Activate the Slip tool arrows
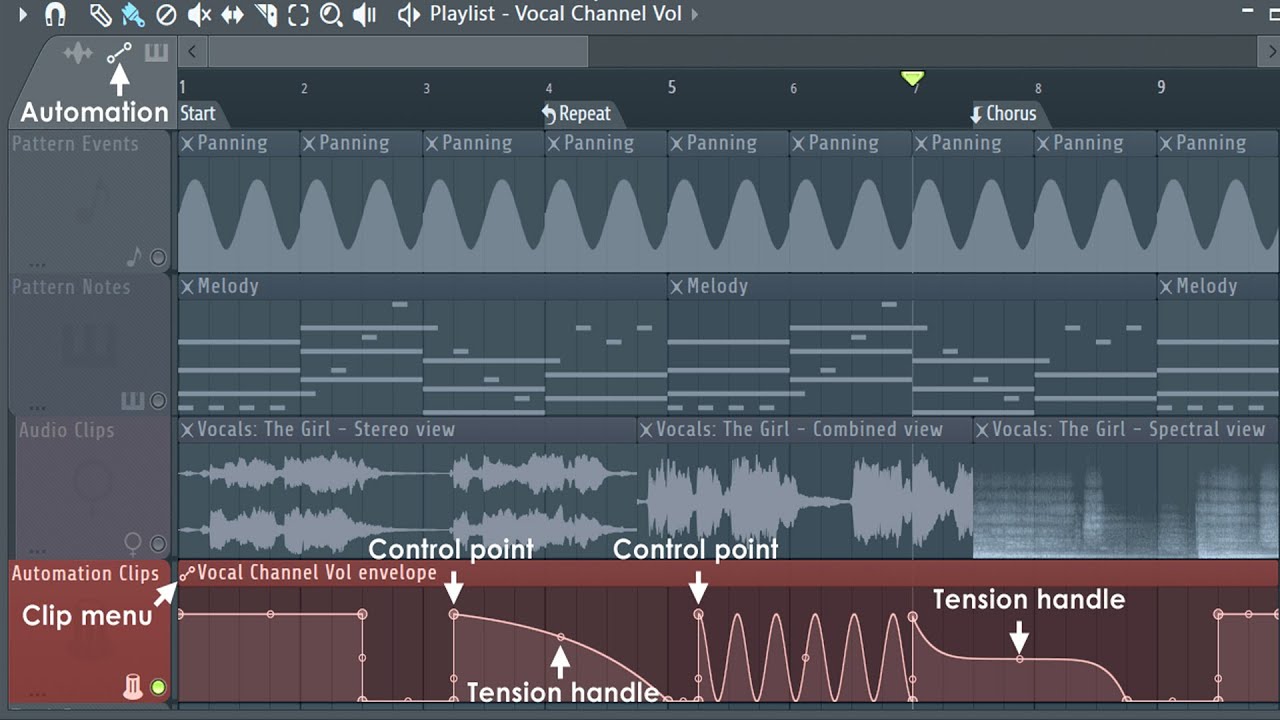This screenshot has height=720, width=1280. (x=232, y=14)
